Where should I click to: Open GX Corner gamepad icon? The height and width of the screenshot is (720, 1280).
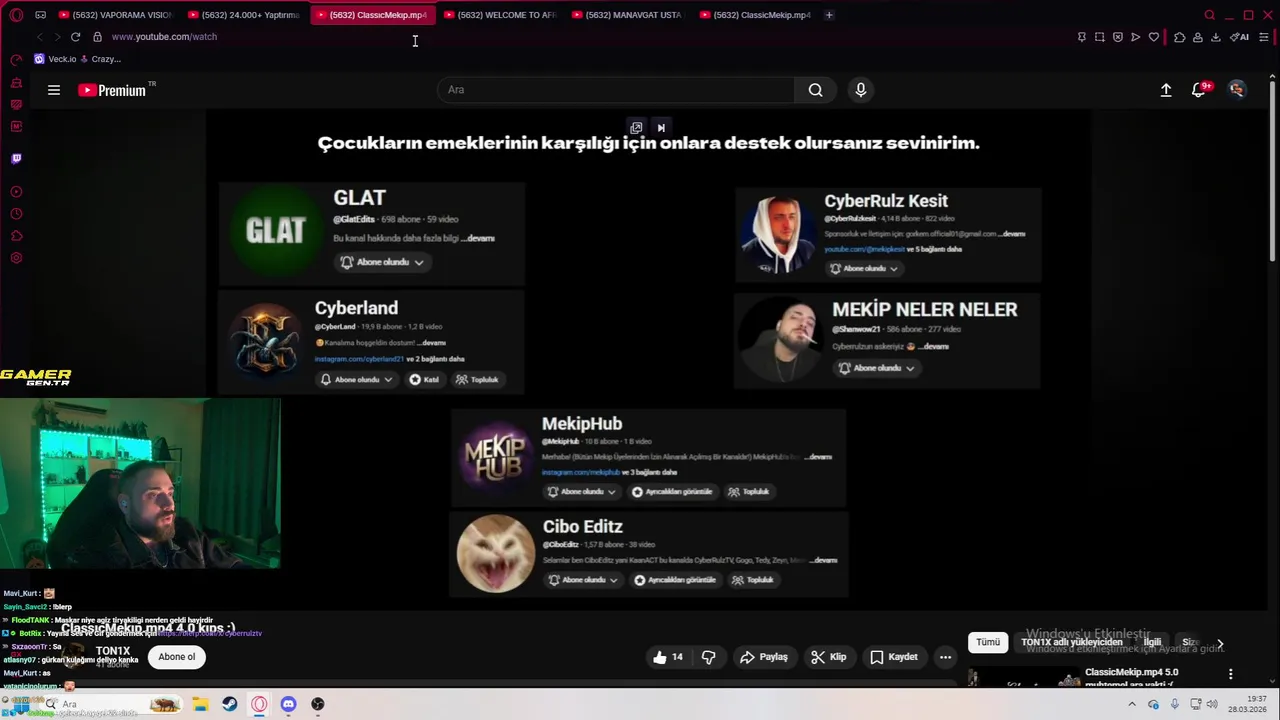(40, 15)
